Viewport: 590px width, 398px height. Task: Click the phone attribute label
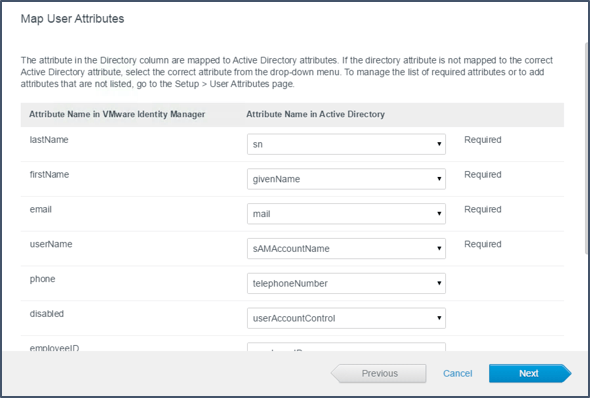[43, 279]
